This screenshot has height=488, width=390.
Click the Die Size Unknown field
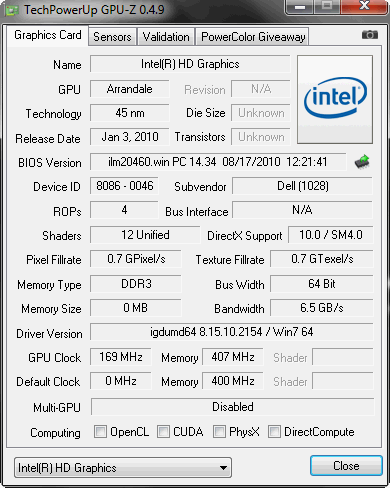coord(261,113)
